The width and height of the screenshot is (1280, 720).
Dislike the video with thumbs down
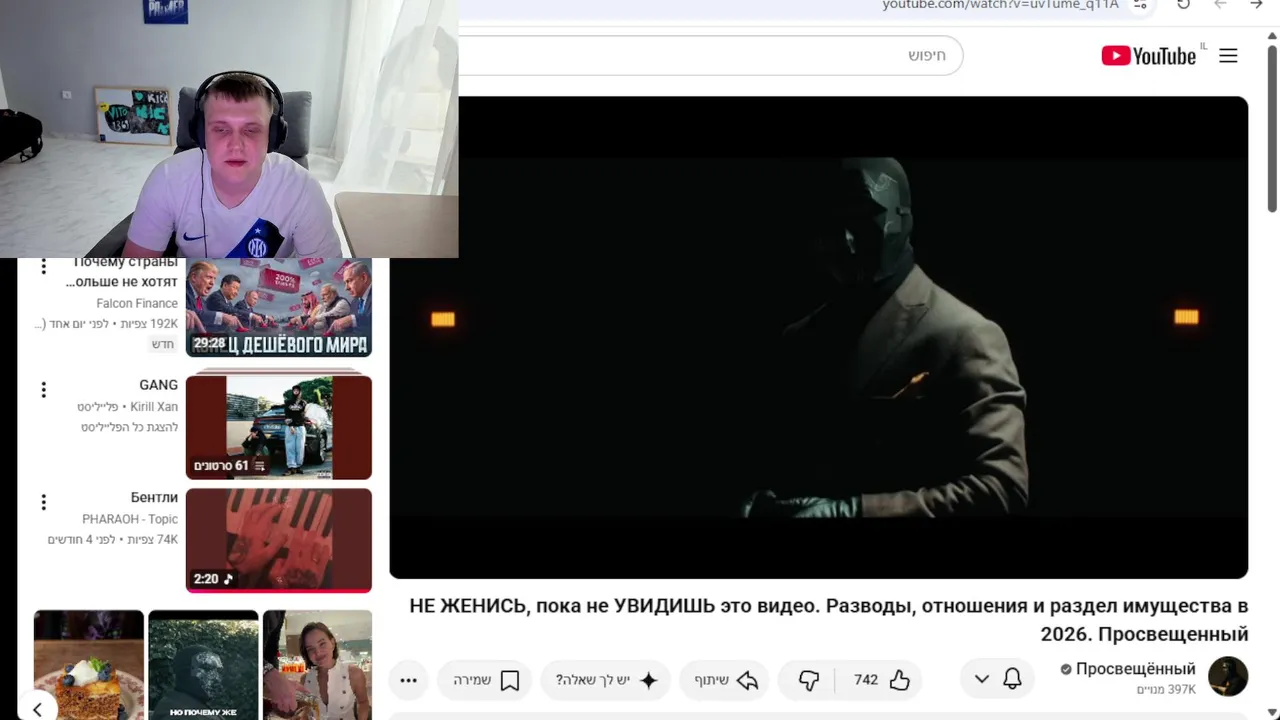[x=809, y=680]
